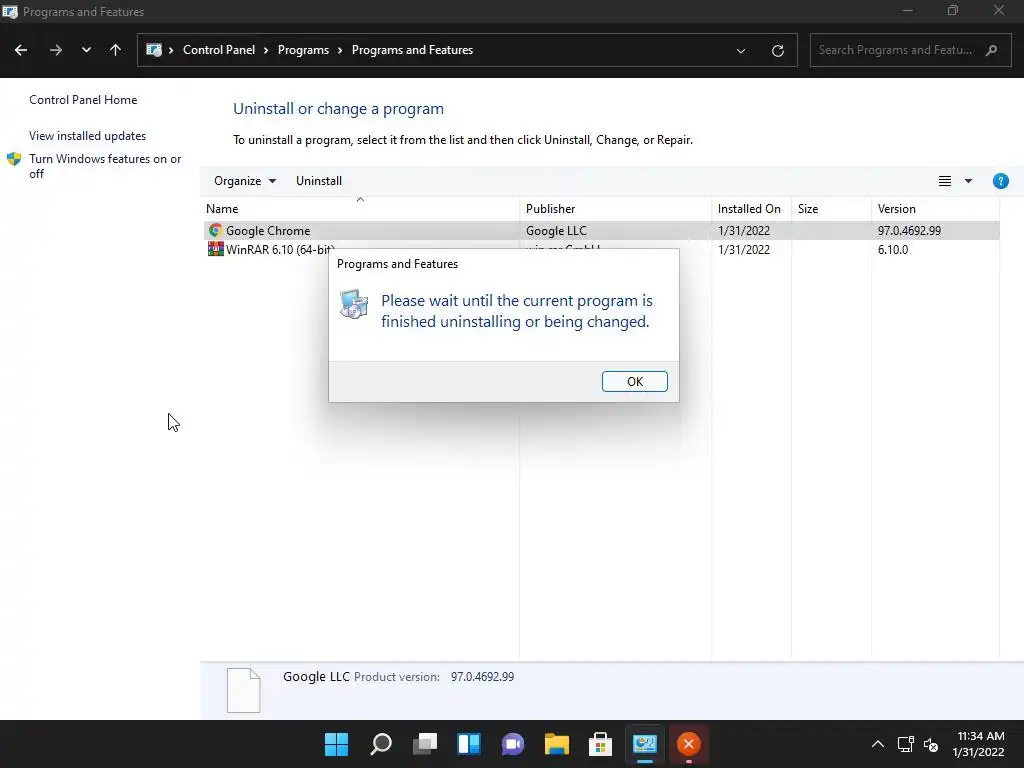
Task: Click OK in the Programs and Features dialog
Action: [x=634, y=381]
